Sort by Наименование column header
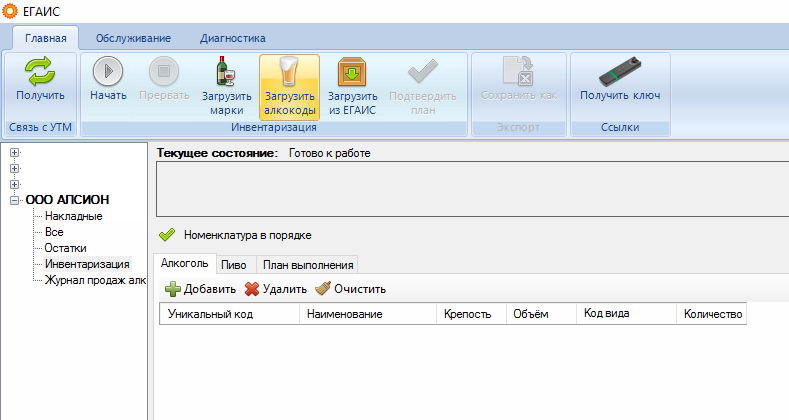 [x=368, y=314]
